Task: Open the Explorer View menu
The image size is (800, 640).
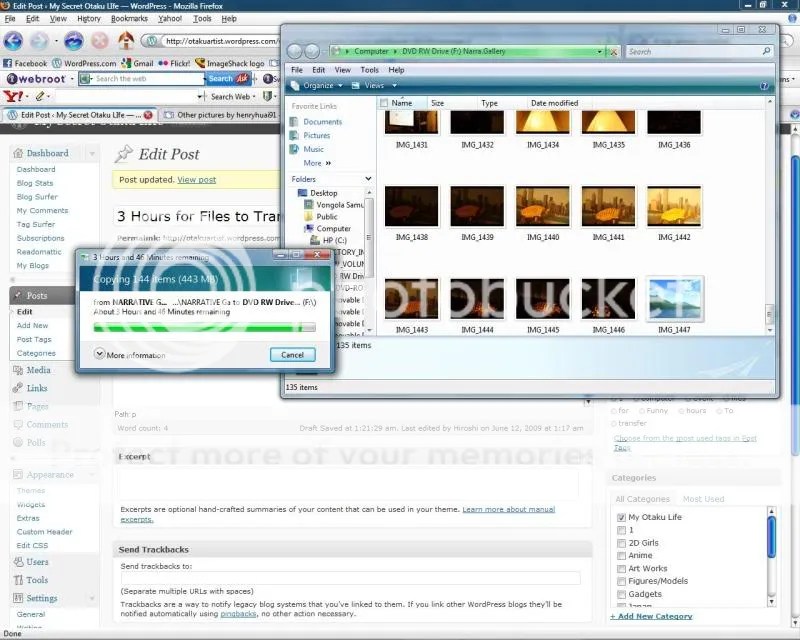Action: point(342,70)
